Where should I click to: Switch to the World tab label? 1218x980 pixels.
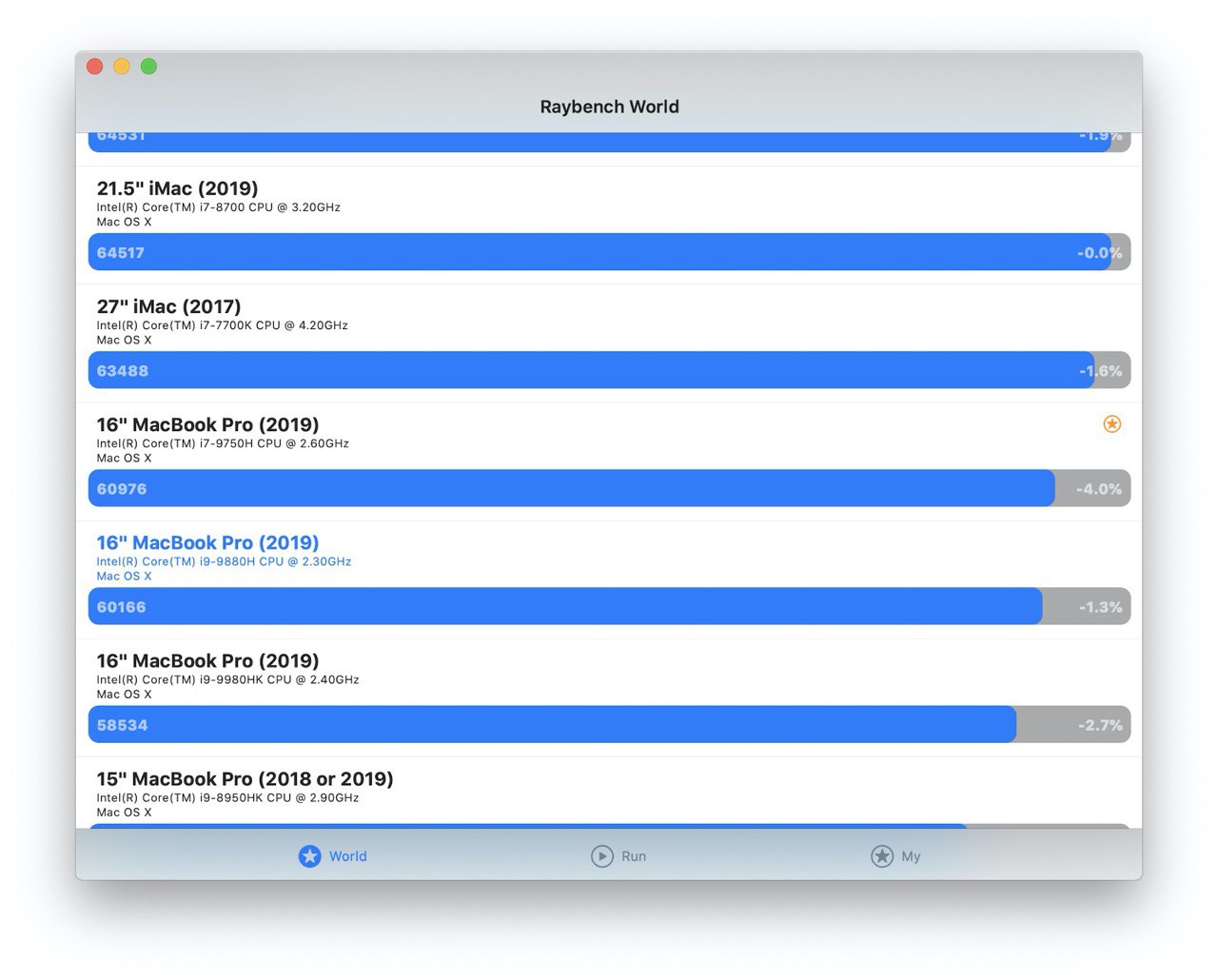coord(348,856)
